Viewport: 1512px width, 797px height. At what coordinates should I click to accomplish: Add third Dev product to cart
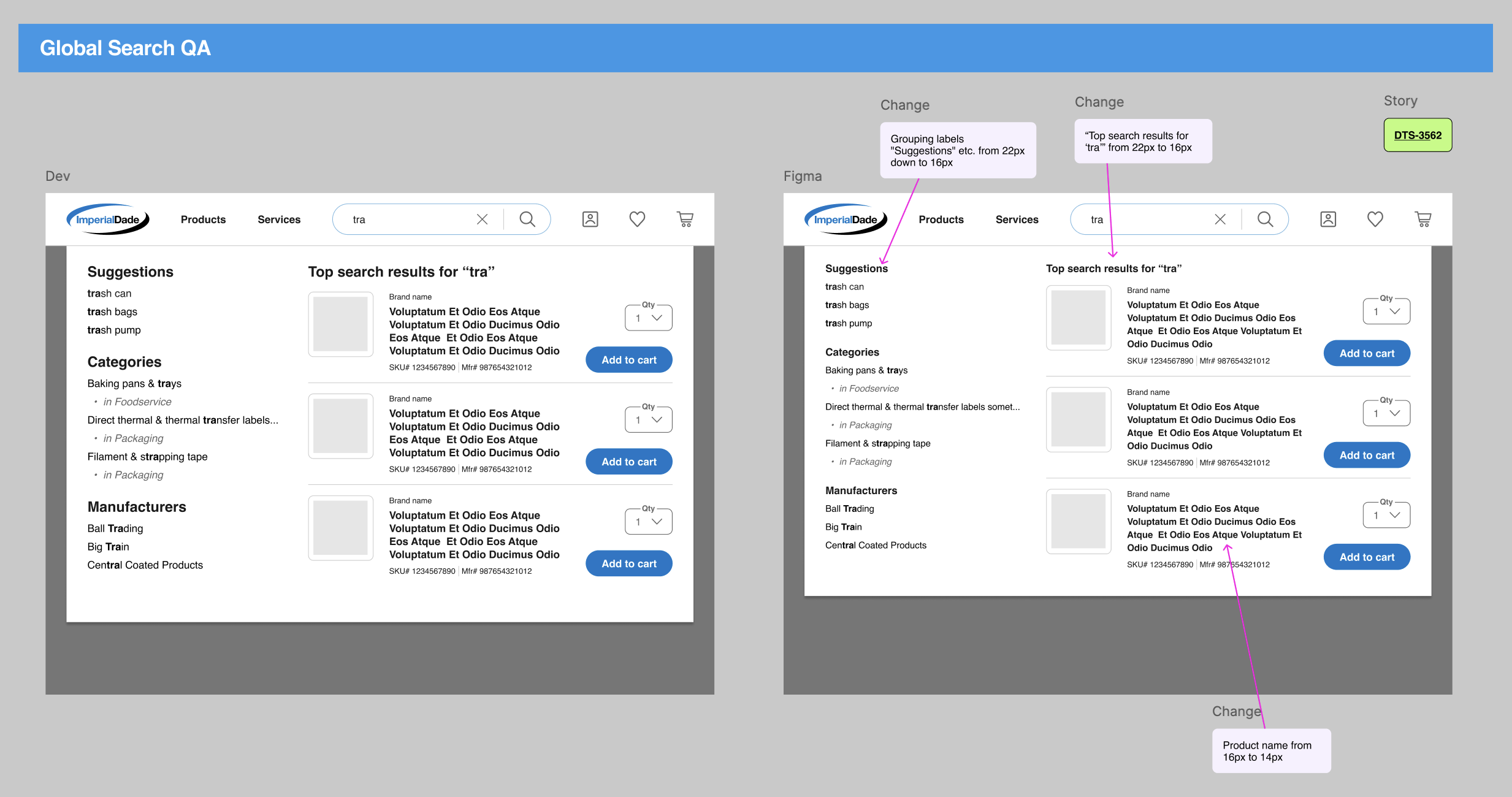tap(629, 563)
